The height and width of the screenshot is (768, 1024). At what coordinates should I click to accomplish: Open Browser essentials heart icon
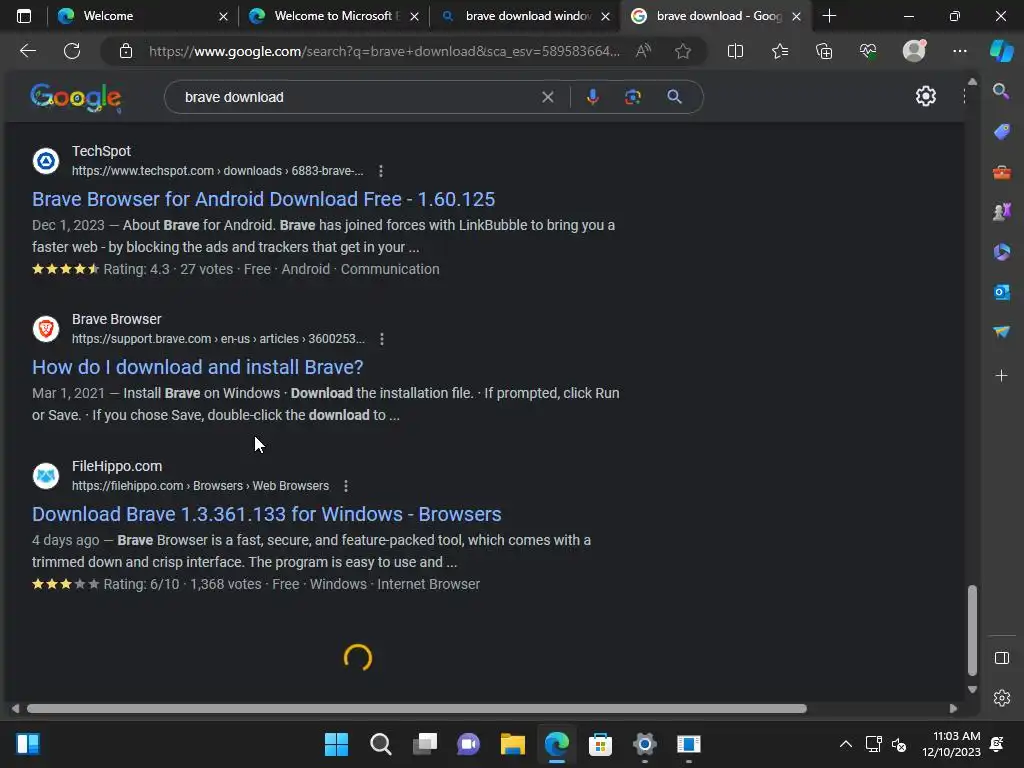868,51
